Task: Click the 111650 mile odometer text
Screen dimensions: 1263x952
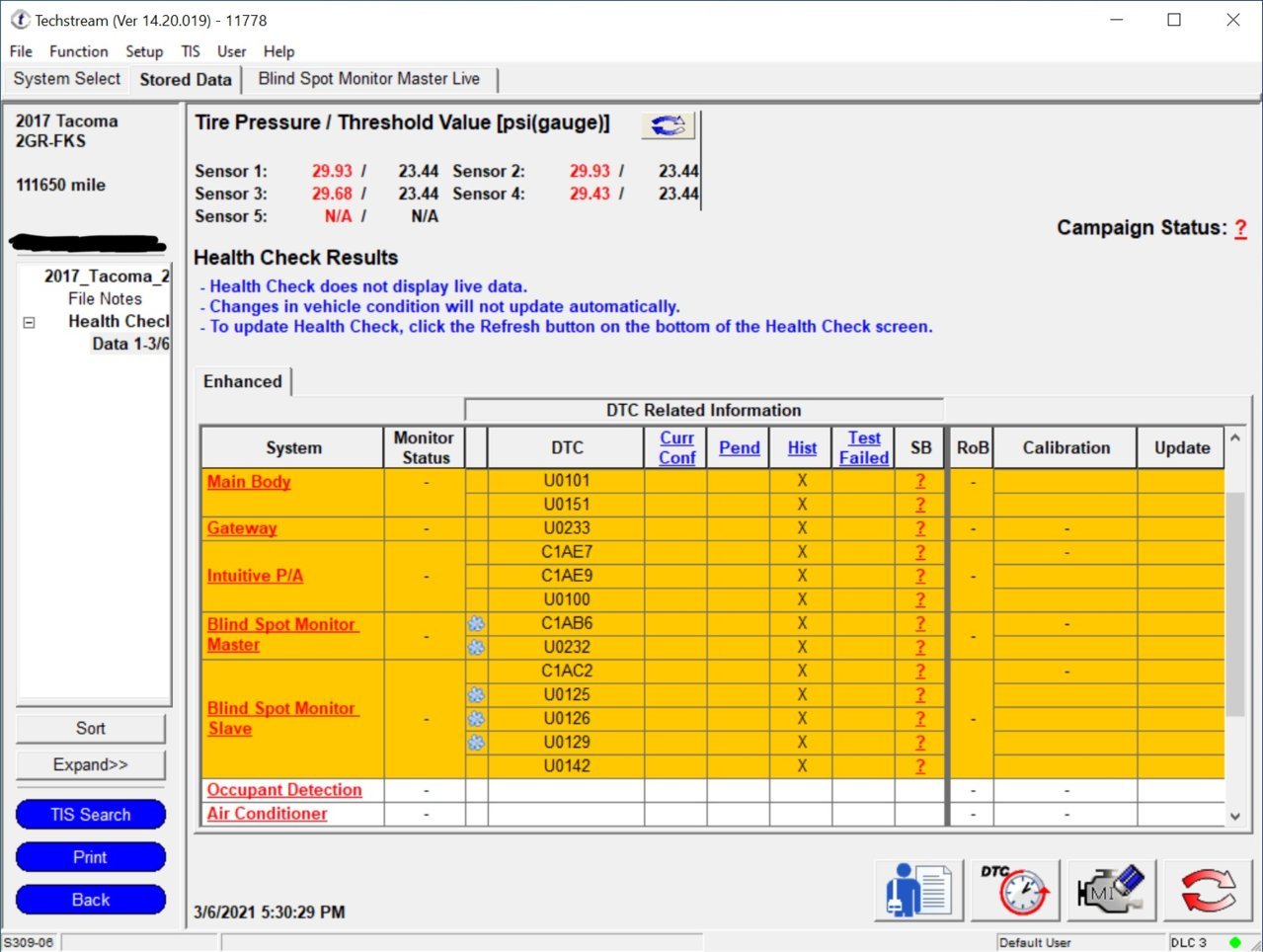Action: 60,185
